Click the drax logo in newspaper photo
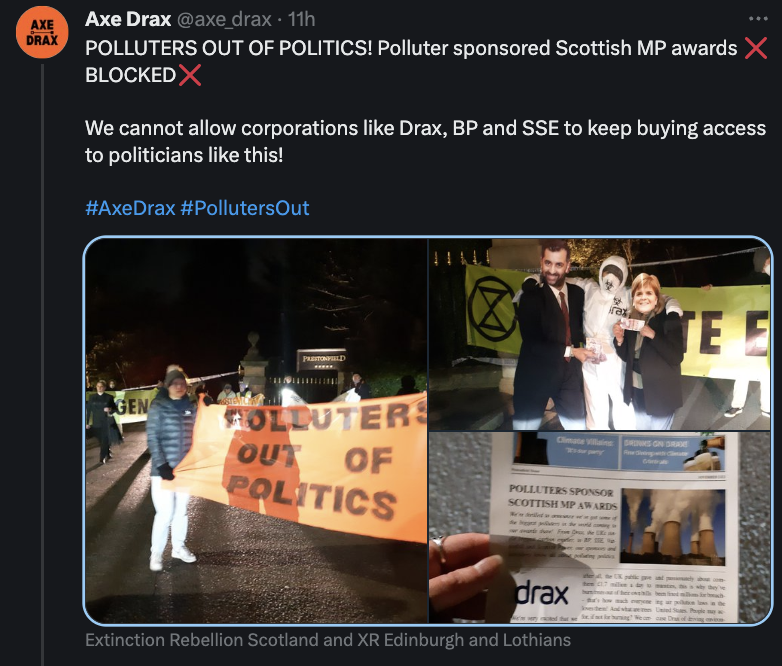Image resolution: width=782 pixels, height=666 pixels. [x=542, y=594]
